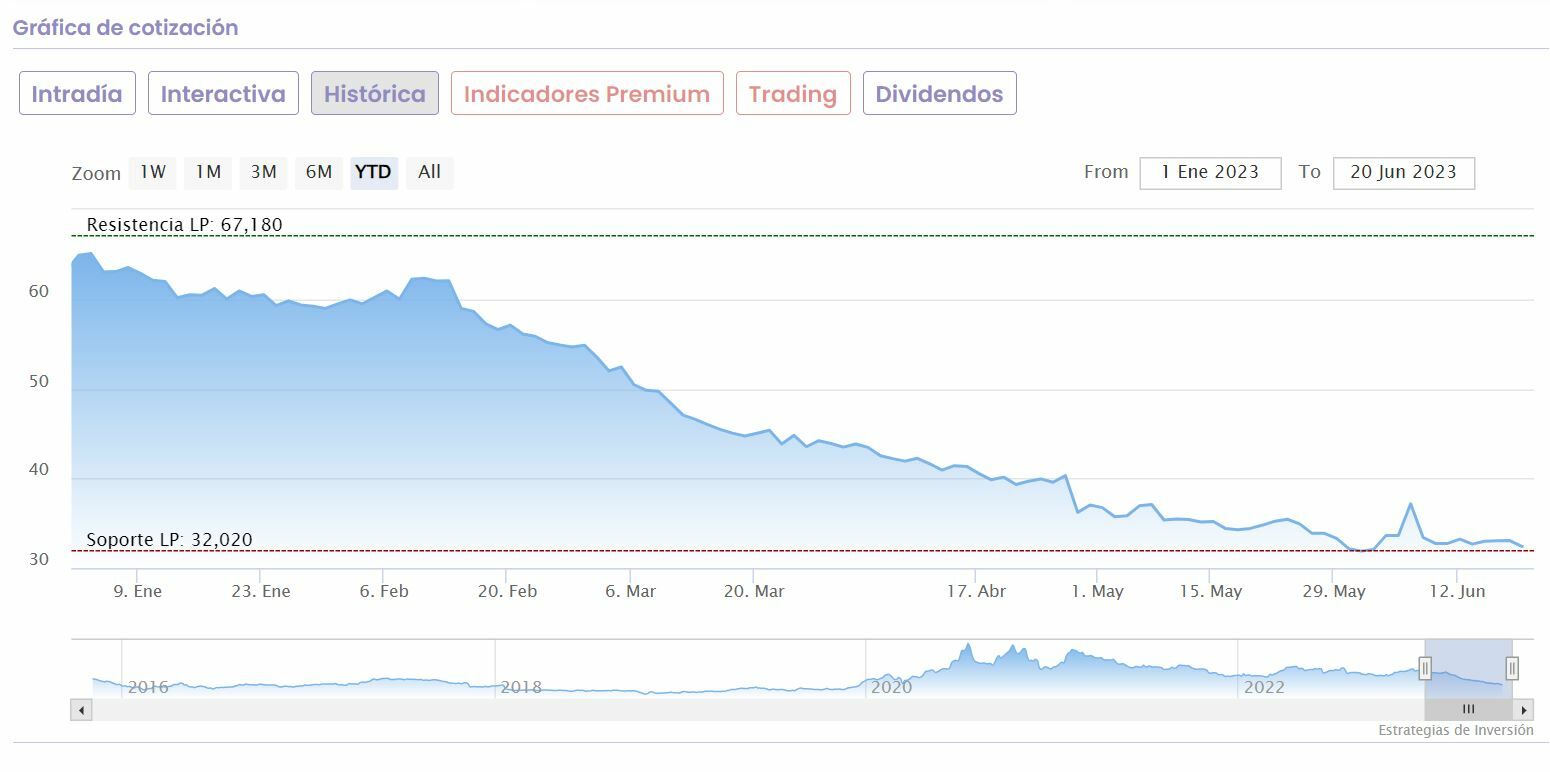Click the From date field

(x=1210, y=172)
